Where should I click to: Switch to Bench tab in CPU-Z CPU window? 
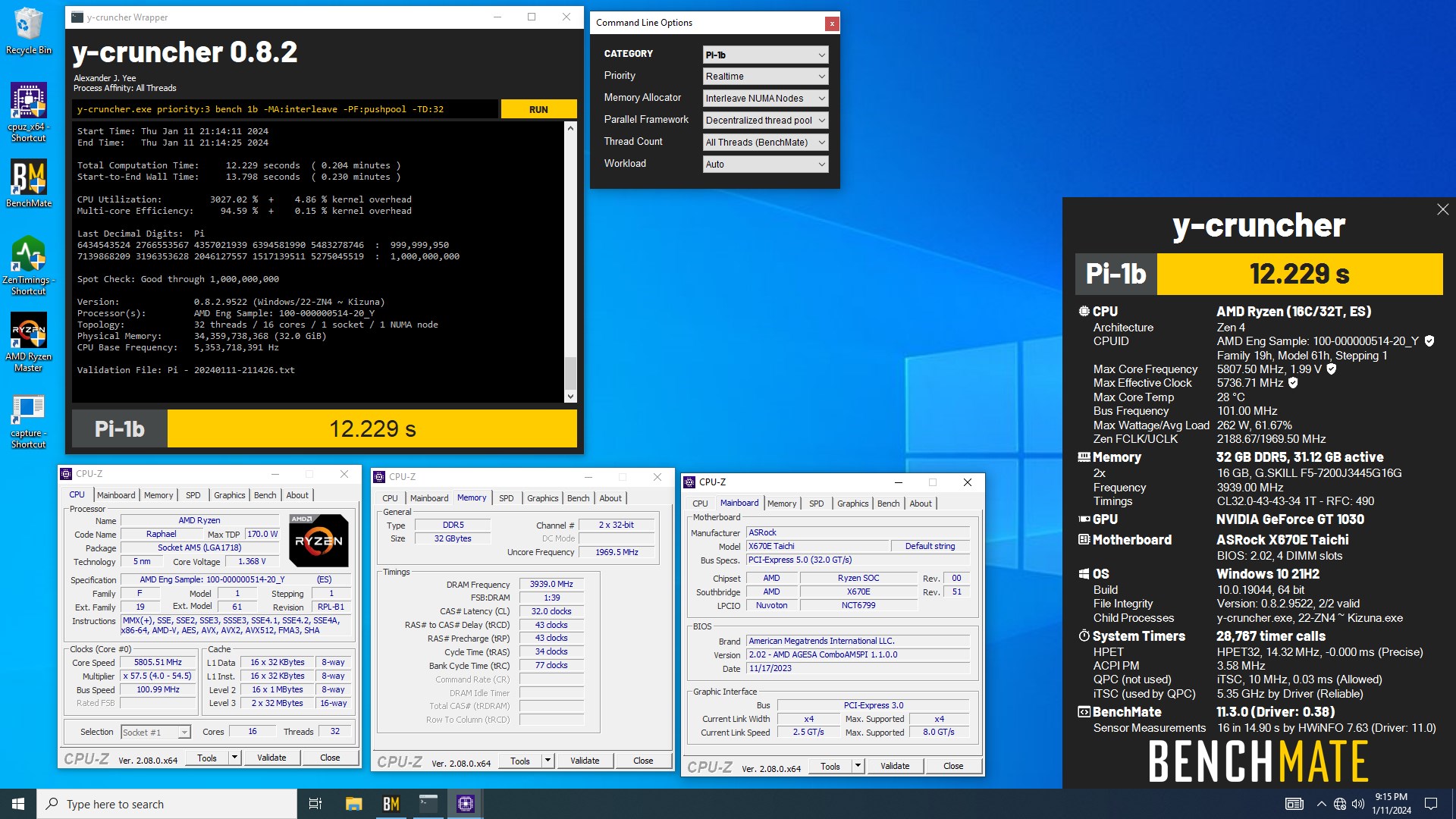coord(265,495)
